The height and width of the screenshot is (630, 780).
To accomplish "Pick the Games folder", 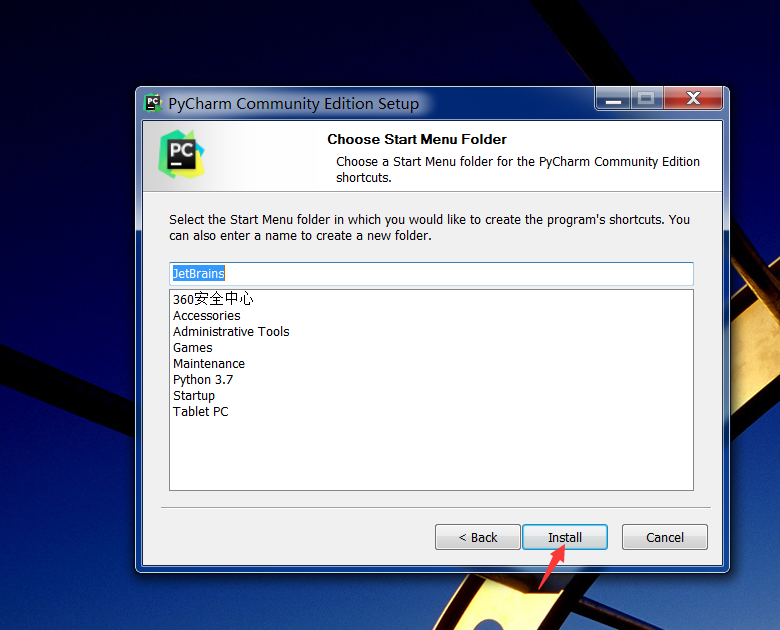I will (x=193, y=347).
